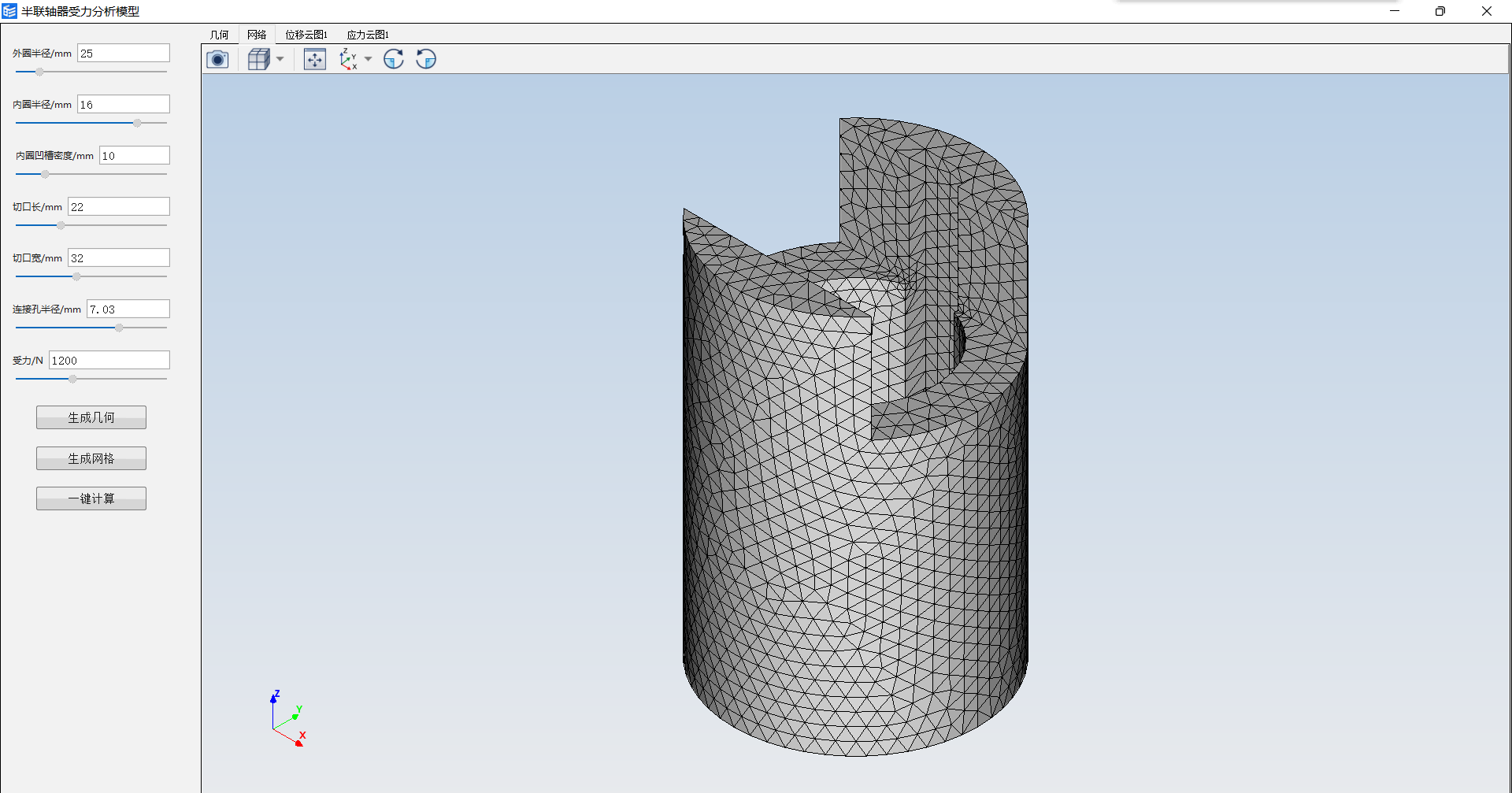Click the 外圆半径 slider handle
Viewport: 1512px width, 793px height.
tap(39, 72)
